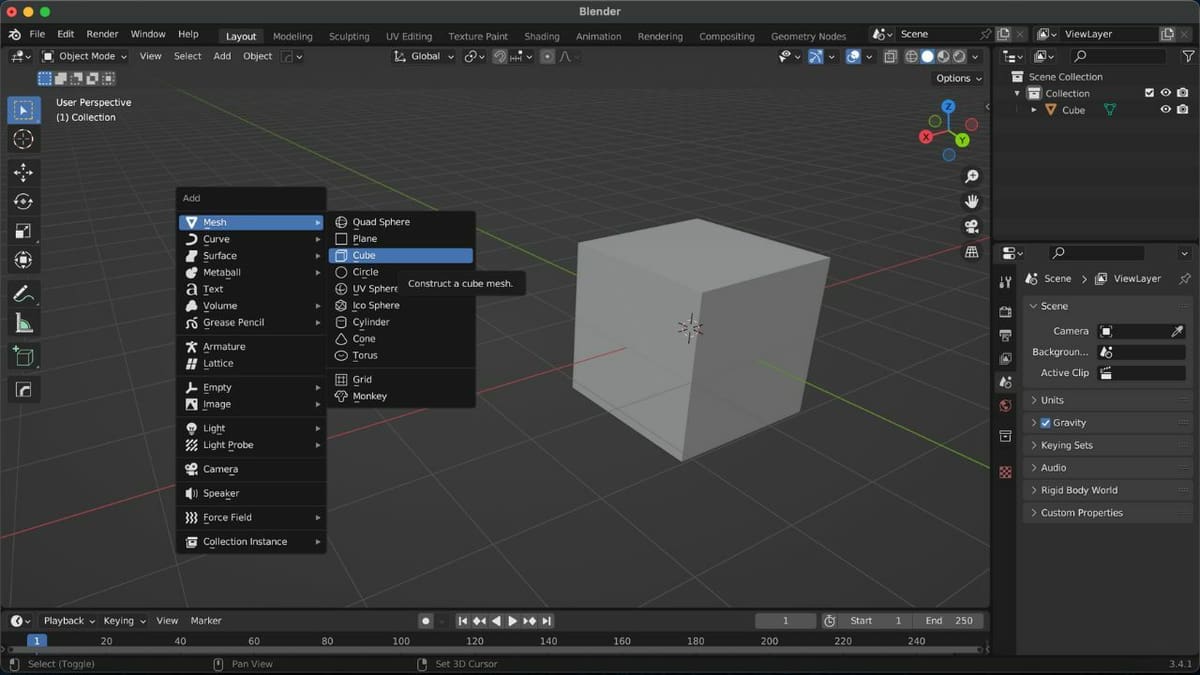Activate the Add Cube tool
The width and height of the screenshot is (1200, 675).
click(x=24, y=357)
